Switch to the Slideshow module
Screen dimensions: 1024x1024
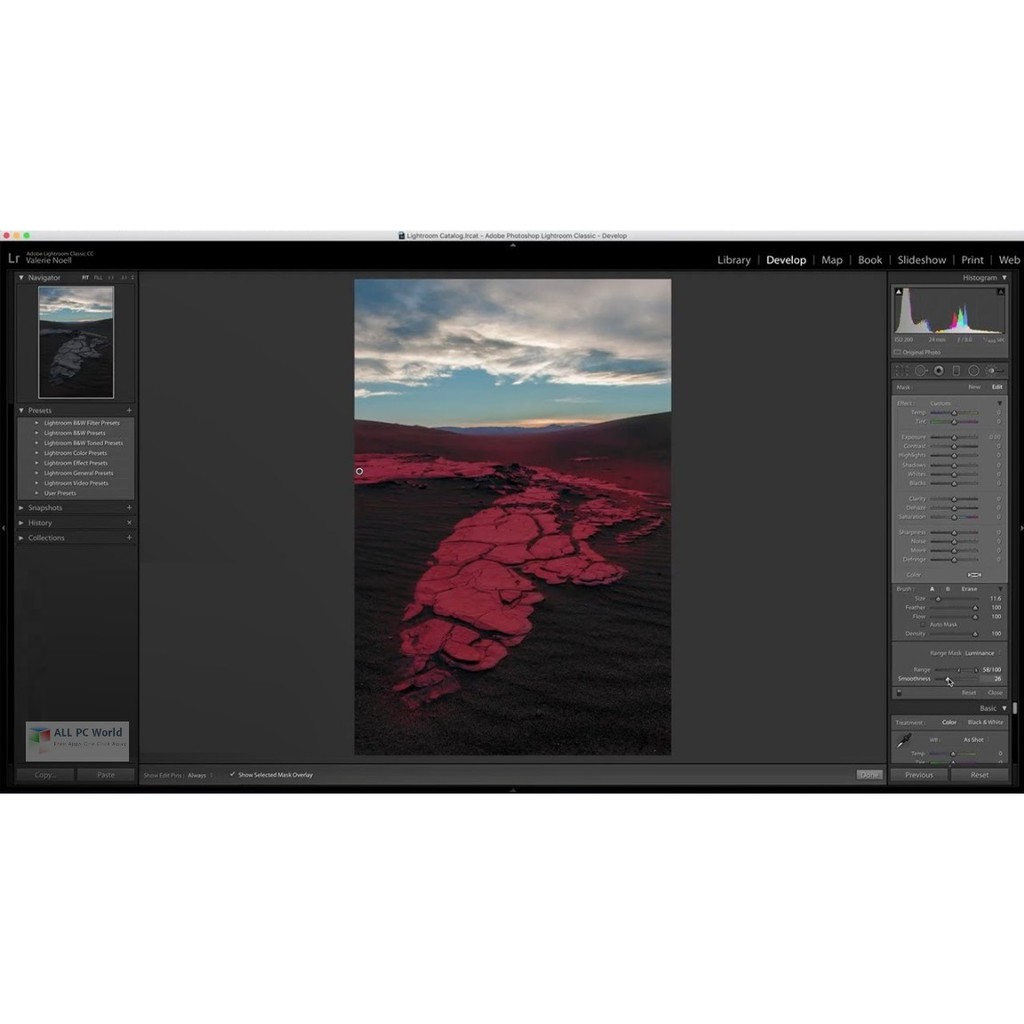click(x=921, y=260)
